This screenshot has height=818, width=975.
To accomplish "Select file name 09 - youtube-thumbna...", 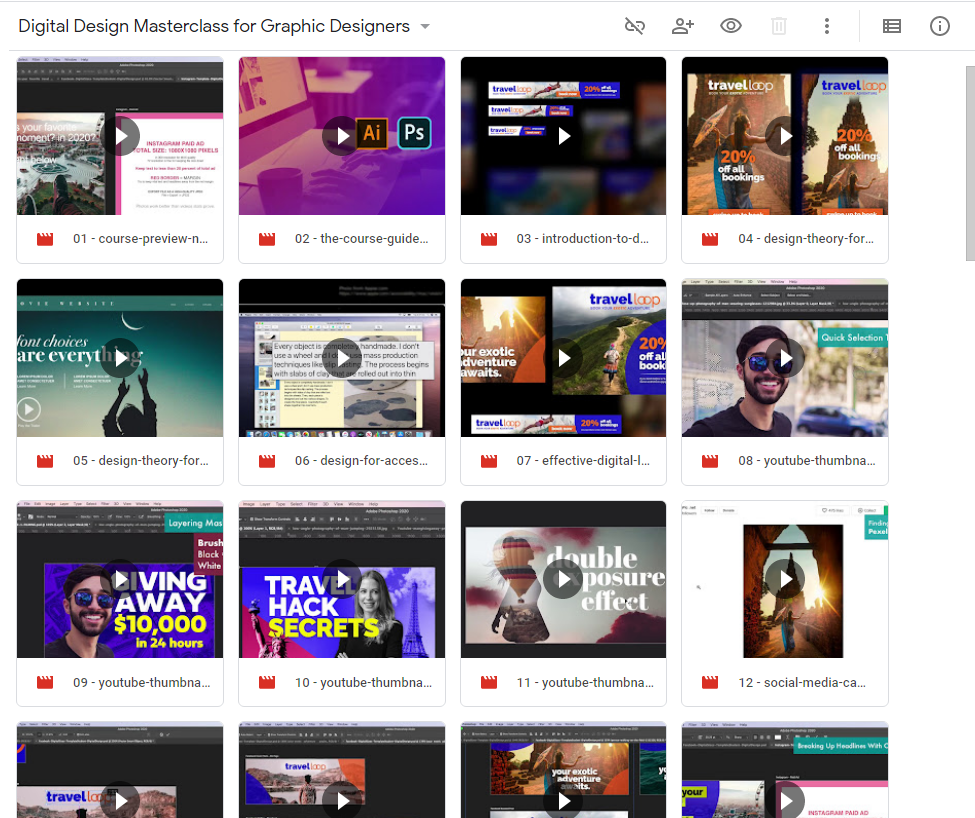I will [142, 682].
